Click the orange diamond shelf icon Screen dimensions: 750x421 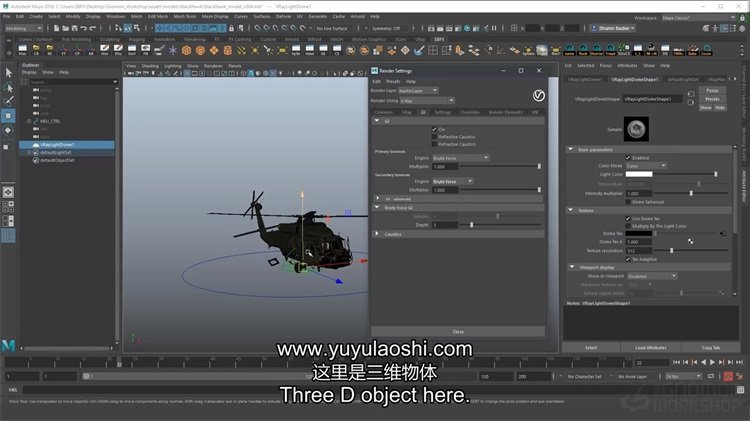pyautogui.click(x=214, y=50)
